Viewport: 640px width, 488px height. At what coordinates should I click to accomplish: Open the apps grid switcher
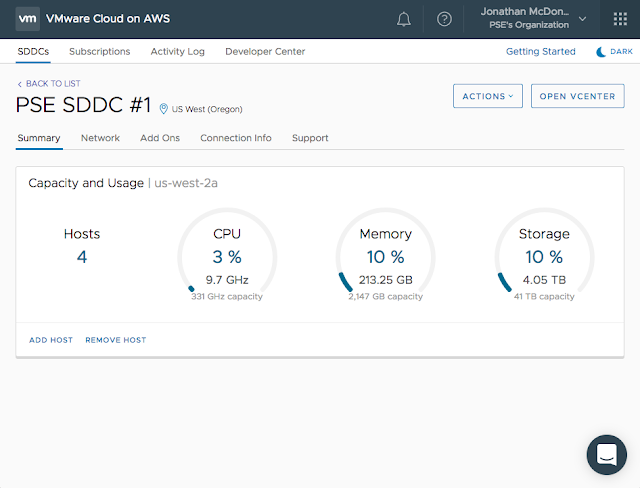pyautogui.click(x=619, y=19)
